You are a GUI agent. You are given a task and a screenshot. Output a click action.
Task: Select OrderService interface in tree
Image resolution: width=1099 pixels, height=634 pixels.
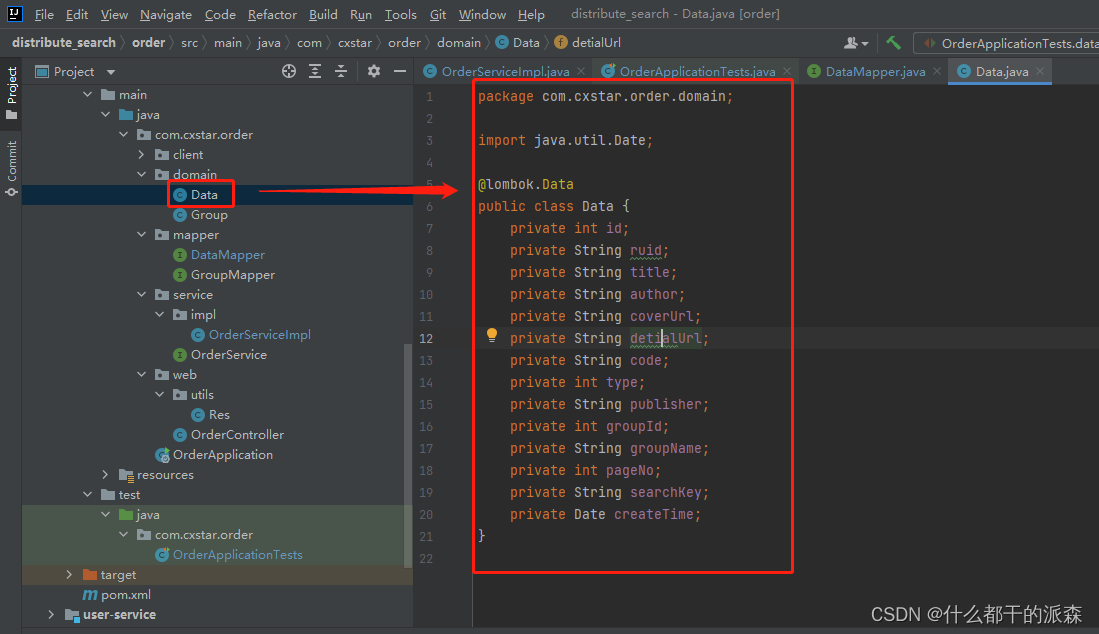tap(228, 354)
